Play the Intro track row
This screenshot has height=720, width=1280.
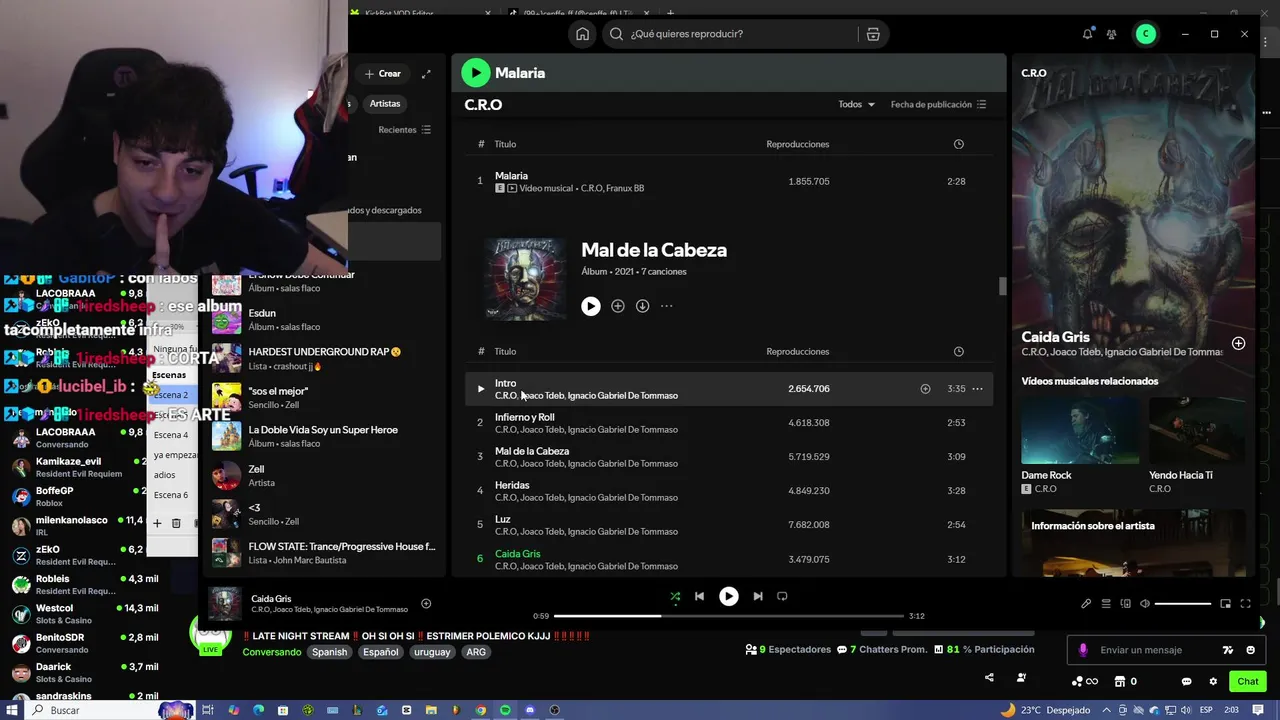tap(480, 389)
